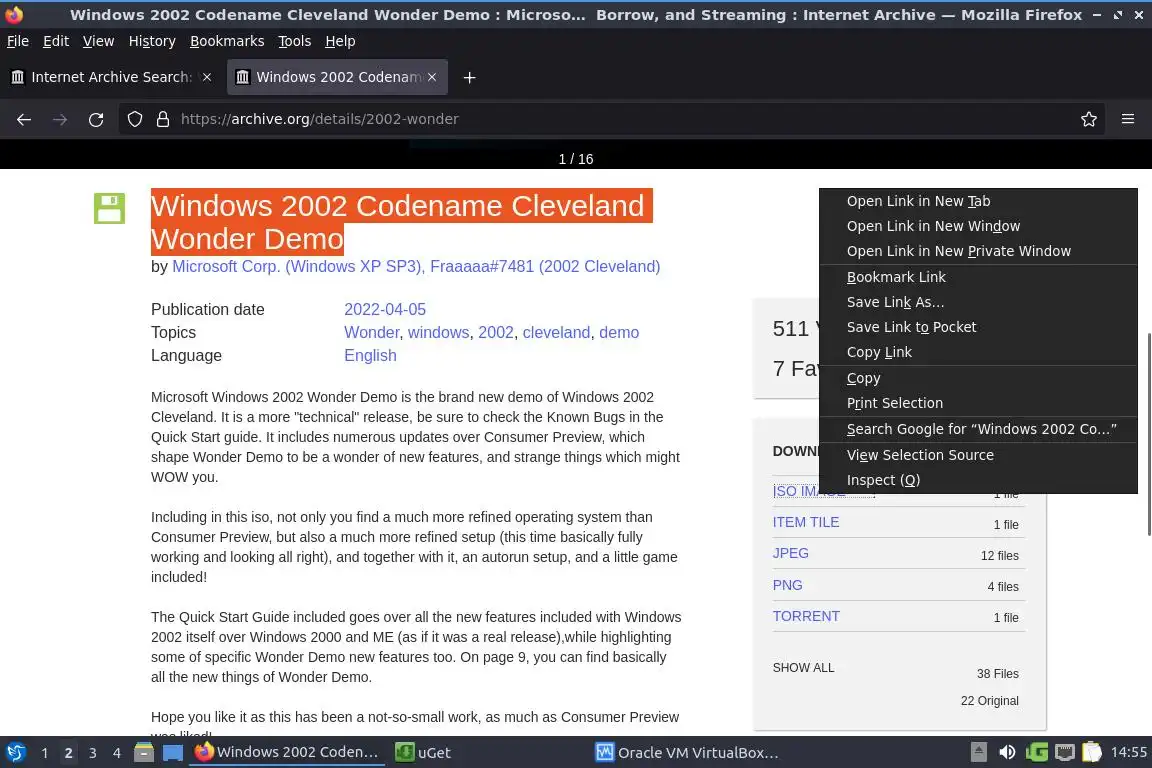
Task: Open the Edit menu
Action: pyautogui.click(x=56, y=41)
